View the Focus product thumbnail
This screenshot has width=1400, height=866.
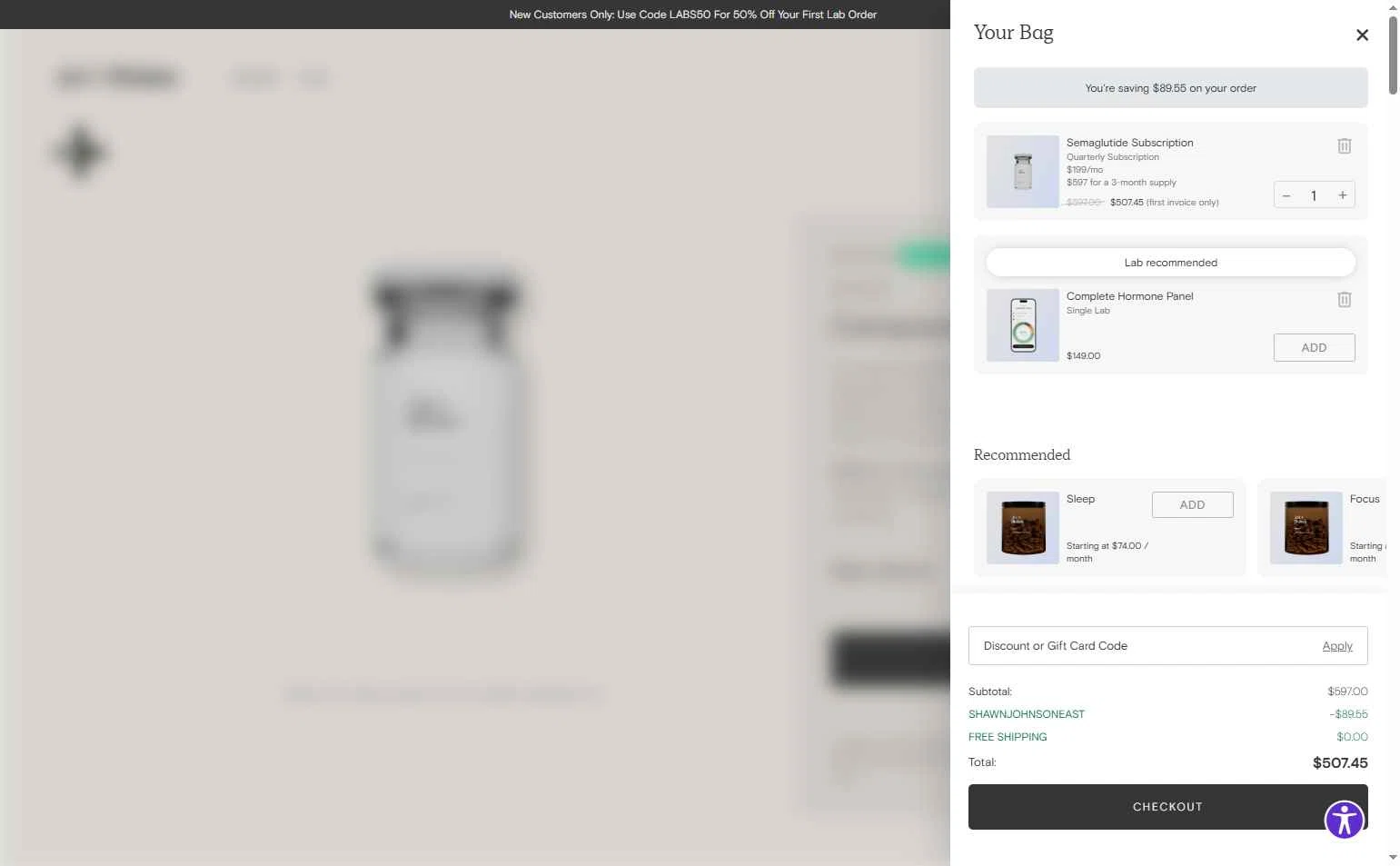tap(1306, 528)
